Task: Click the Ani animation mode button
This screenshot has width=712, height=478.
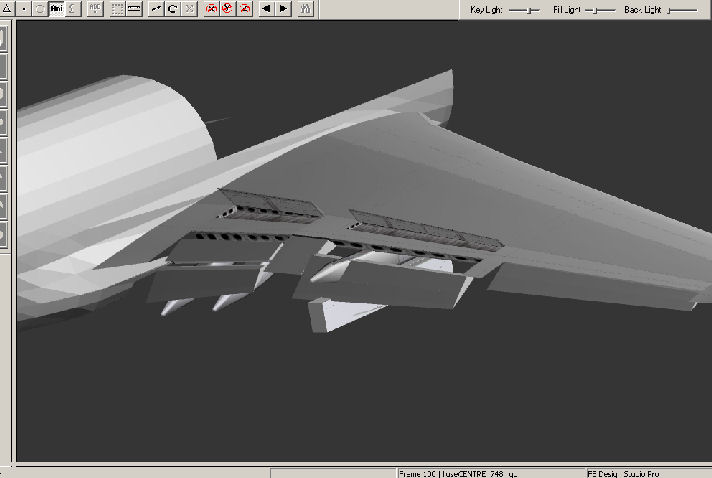Action: point(56,9)
